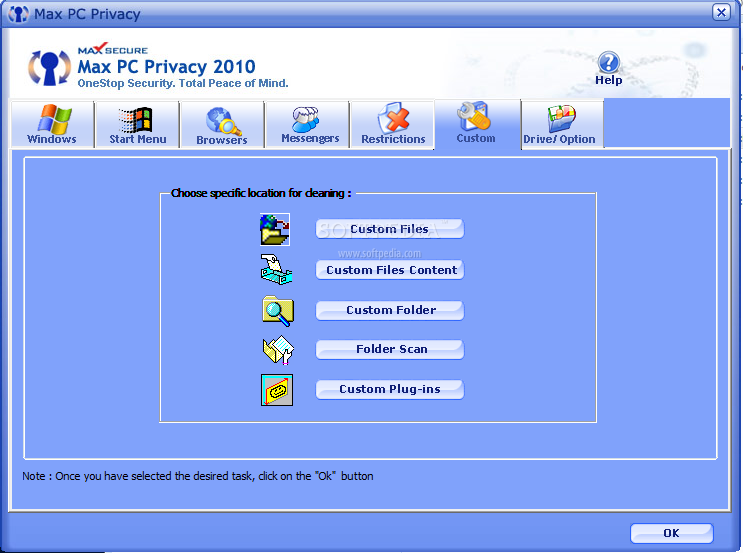Confirm with the OK button
743x553 pixels.
tap(671, 533)
